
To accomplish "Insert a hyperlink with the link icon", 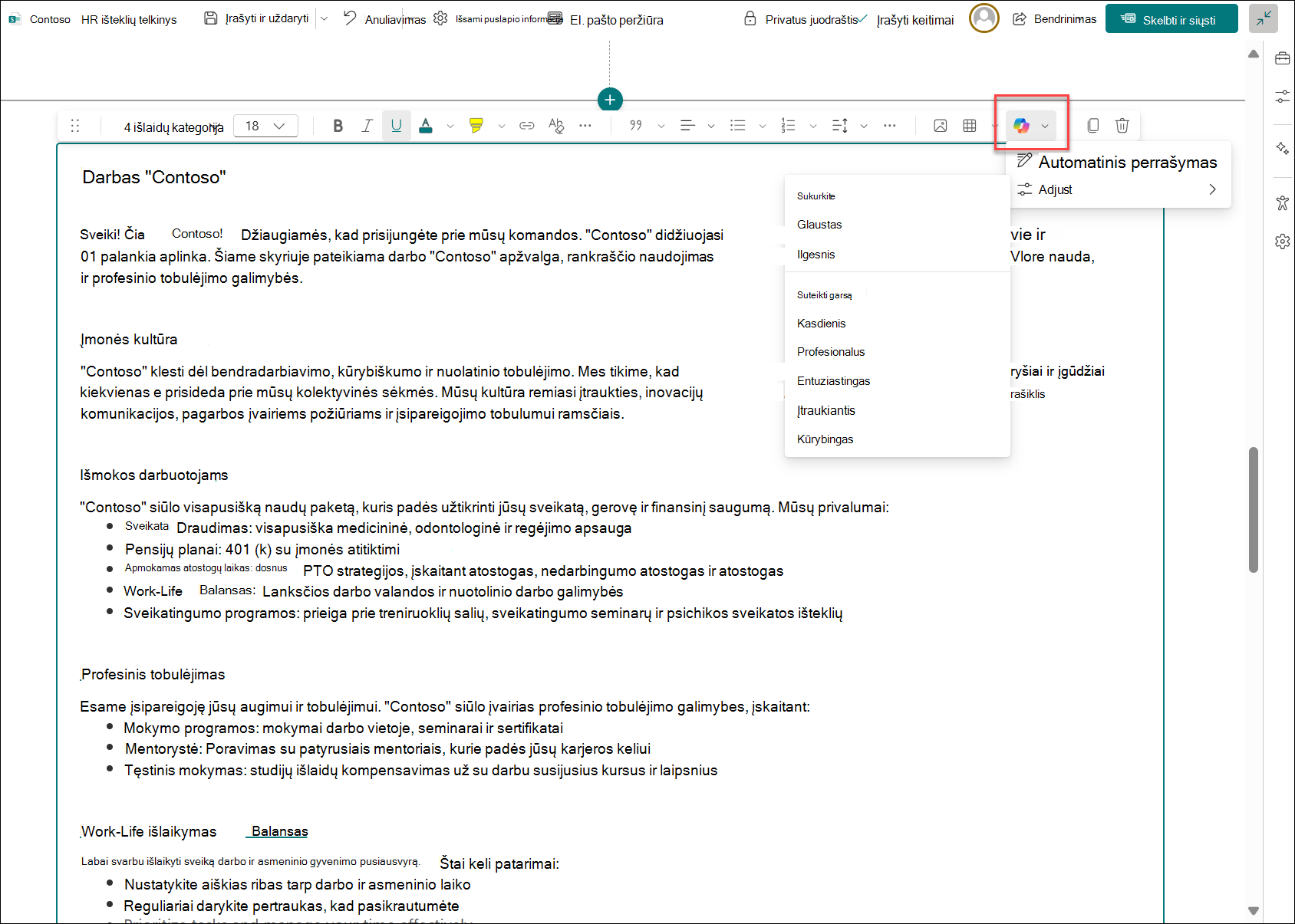I will [x=527, y=126].
